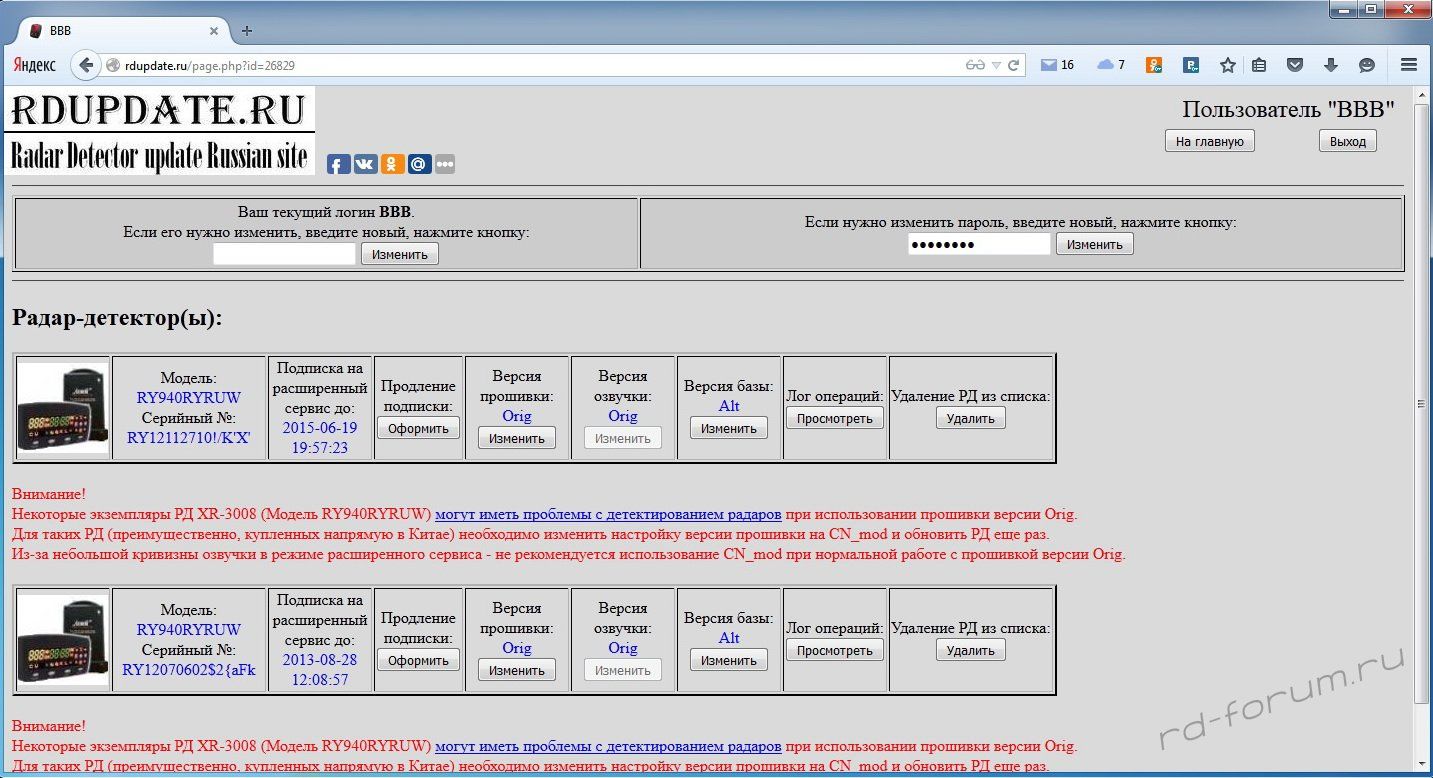Screen dimensions: 1433x778
Task: Click Оформить for detector RY12112710
Action: click(x=418, y=428)
